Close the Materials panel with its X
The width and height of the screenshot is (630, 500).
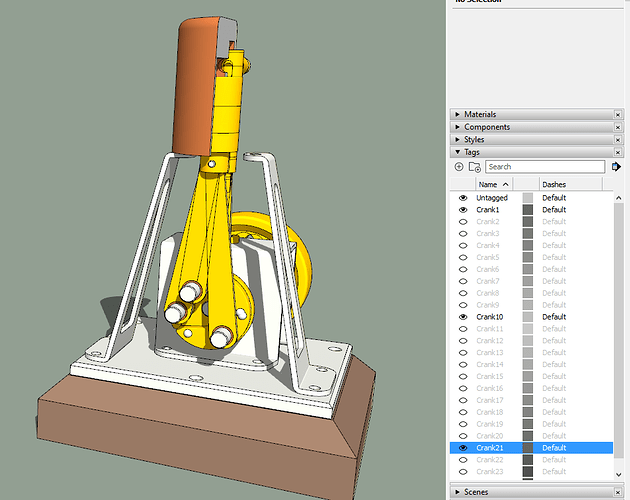[617, 115]
